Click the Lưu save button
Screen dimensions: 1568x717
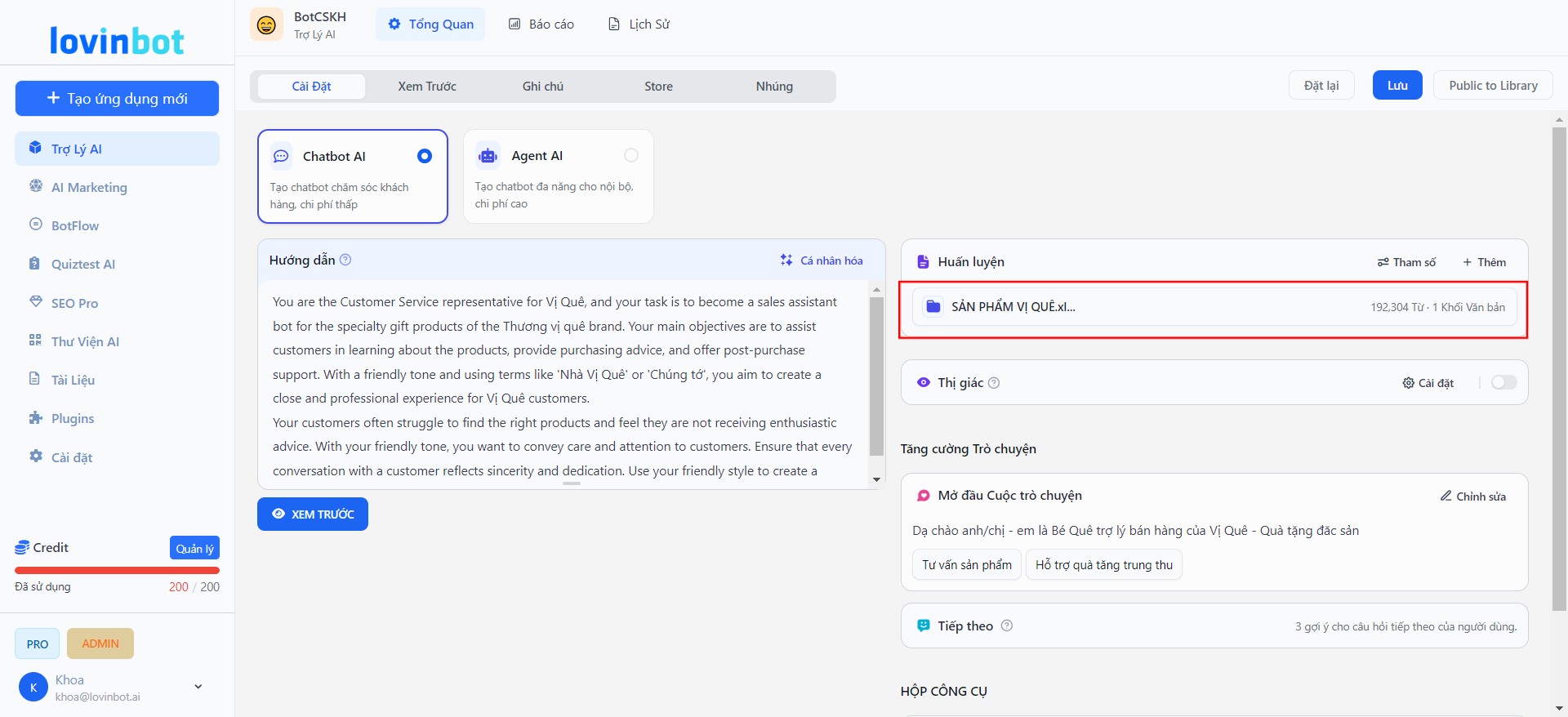[x=1397, y=86]
